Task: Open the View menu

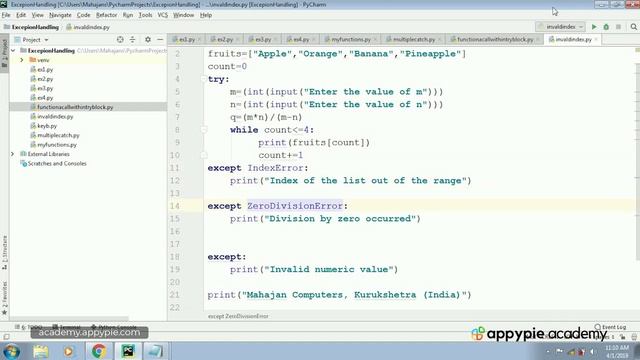Action: point(38,15)
